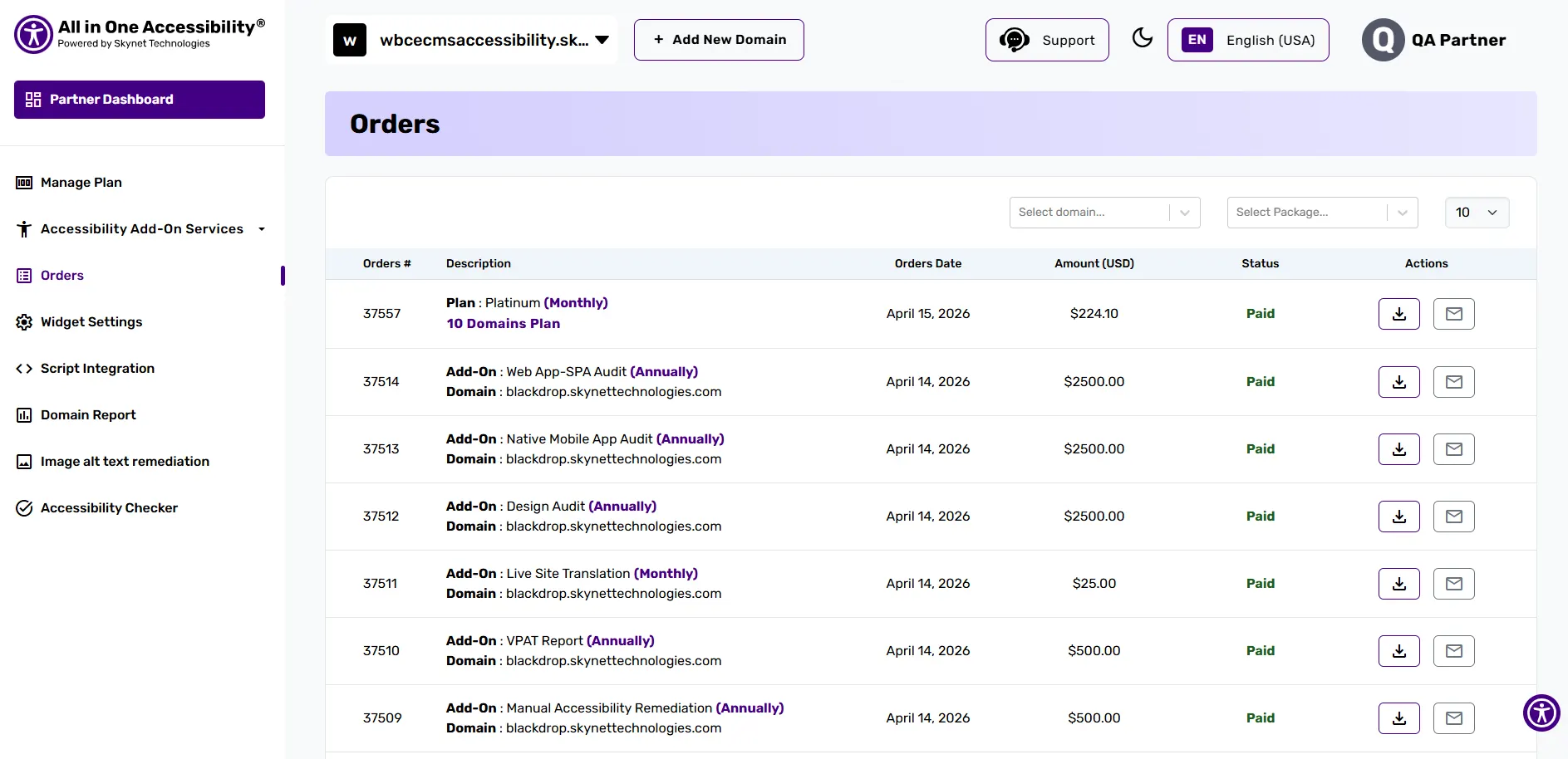The image size is (1568, 759).
Task: Toggle dark mode moon icon
Action: (x=1143, y=38)
